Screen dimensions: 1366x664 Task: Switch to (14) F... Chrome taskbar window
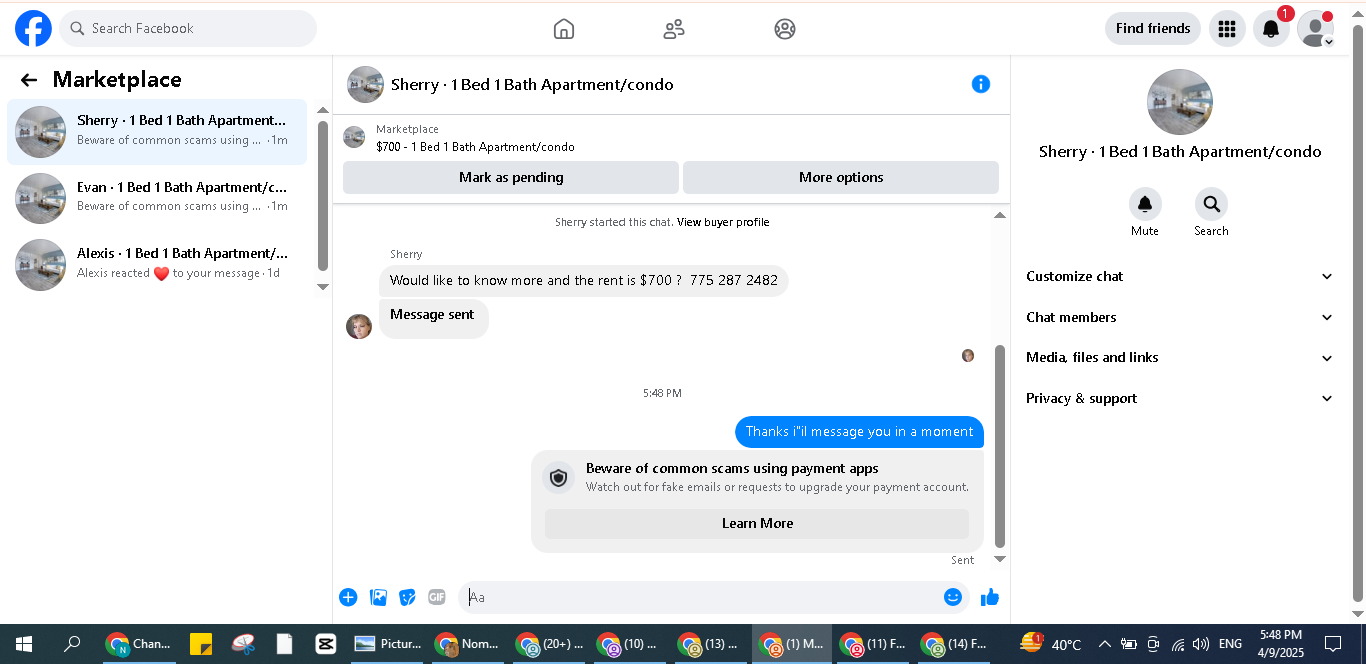954,644
